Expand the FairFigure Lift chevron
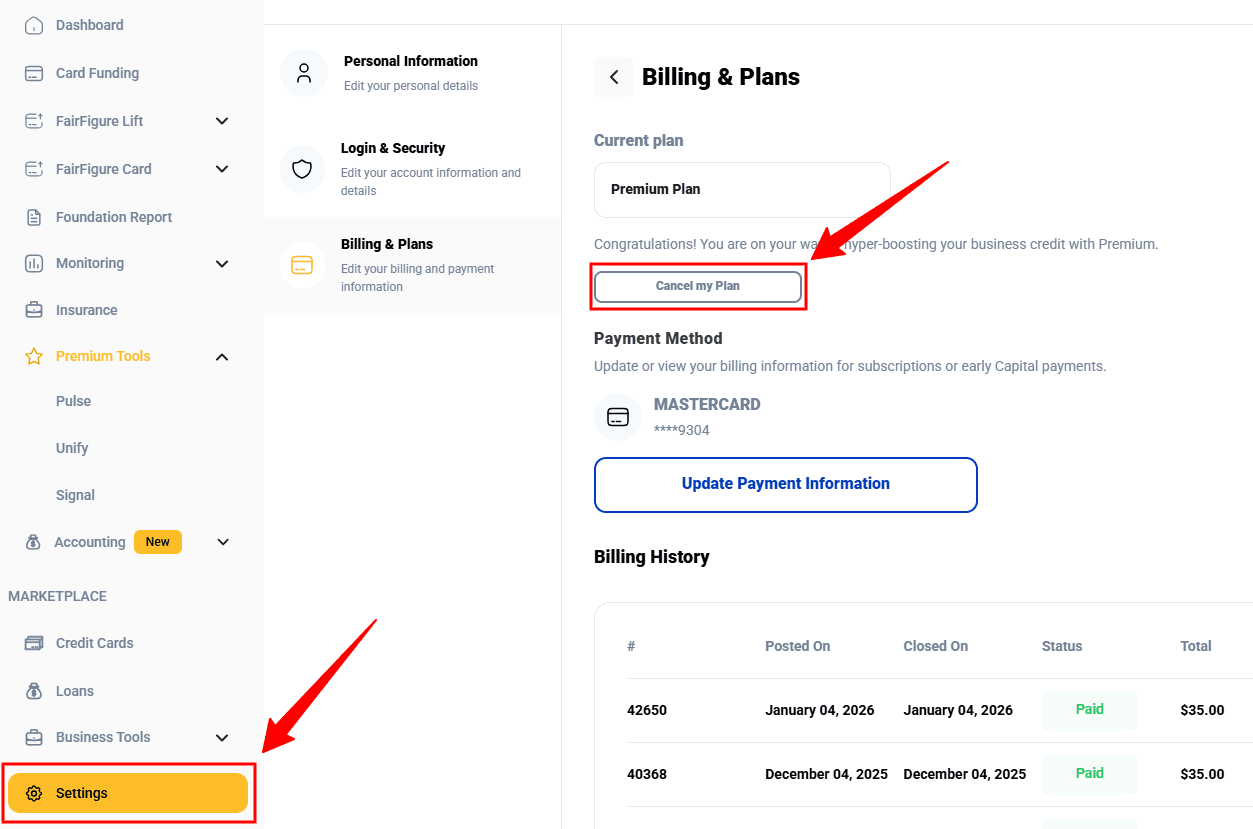Viewport: 1253px width, 829px height. 222,121
